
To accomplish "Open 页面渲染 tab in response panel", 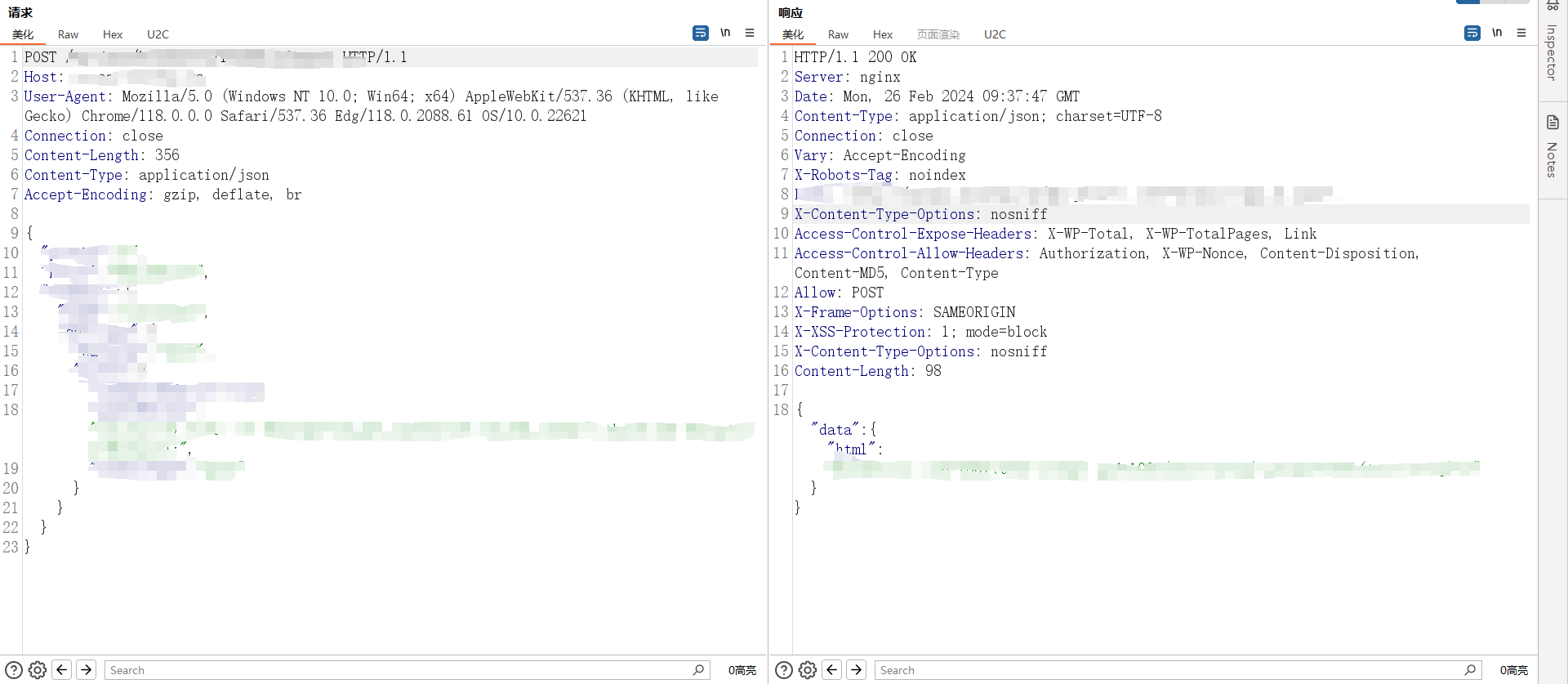I will point(938,34).
